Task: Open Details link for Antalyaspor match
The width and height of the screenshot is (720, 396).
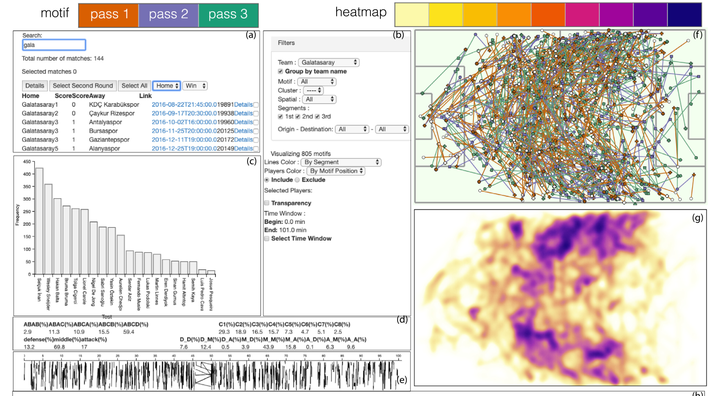Action: coord(243,122)
